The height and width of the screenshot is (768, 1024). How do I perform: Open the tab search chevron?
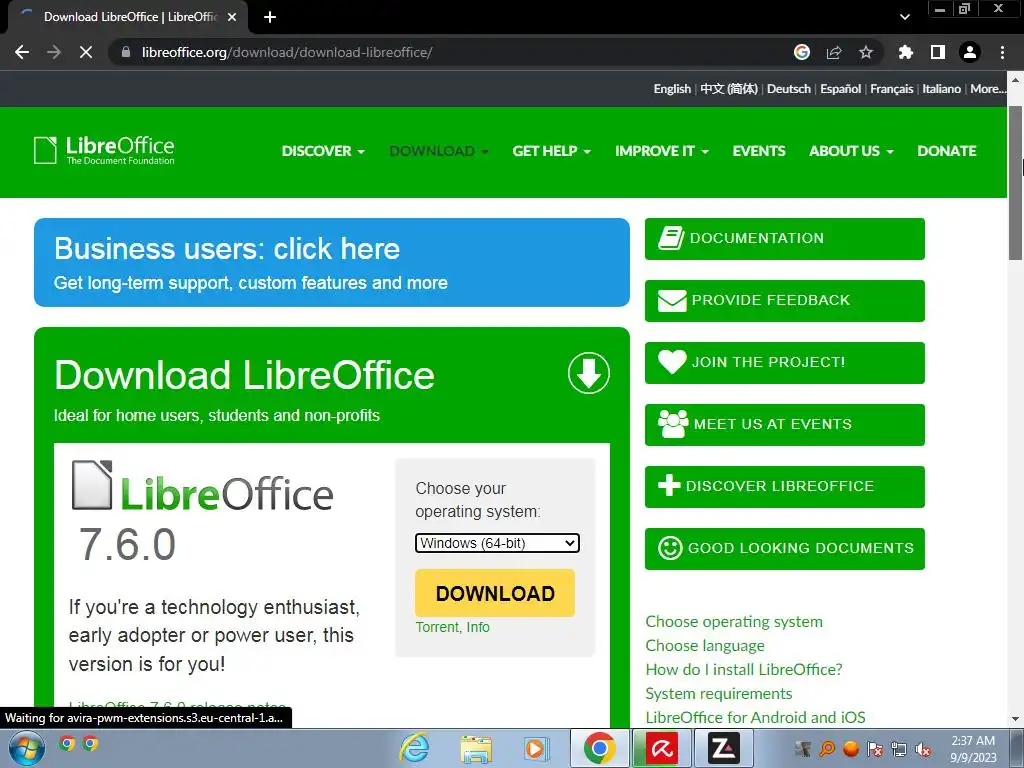[x=904, y=17]
